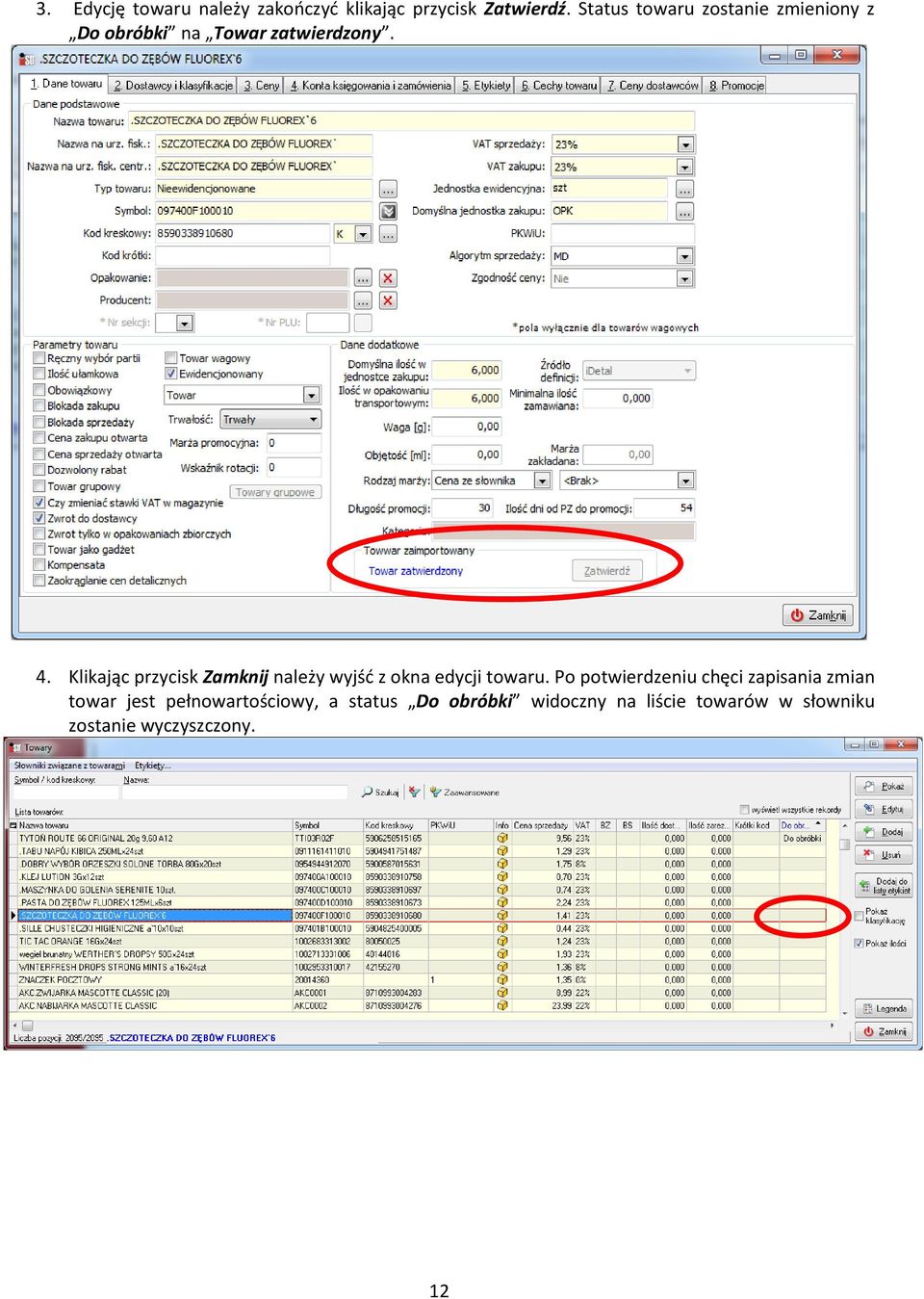Click Info cube icon in TYTOŃ ROUTE 66 row
This screenshot has width=924, height=1299.
pos(501,838)
